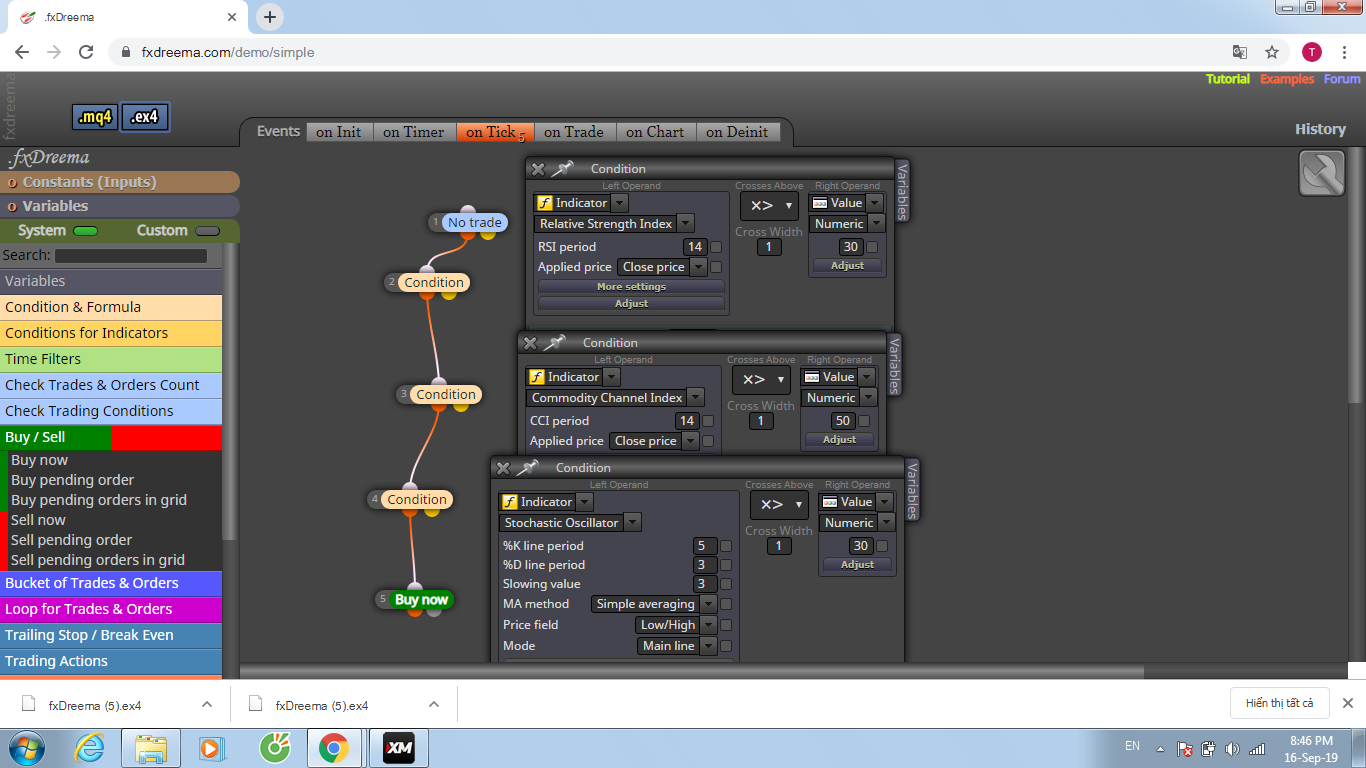Check box next to %K line period
This screenshot has width=1366, height=768.
726,546
